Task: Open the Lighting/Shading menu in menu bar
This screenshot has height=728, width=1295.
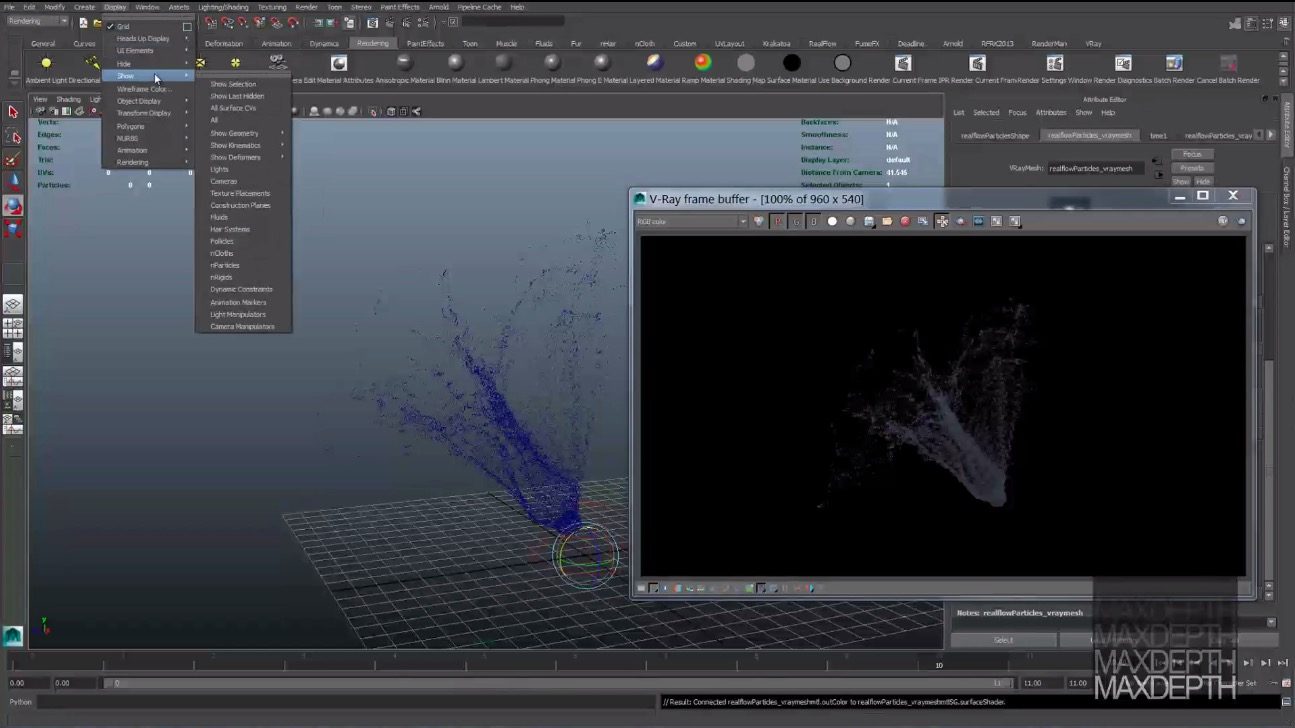Action: tap(222, 7)
